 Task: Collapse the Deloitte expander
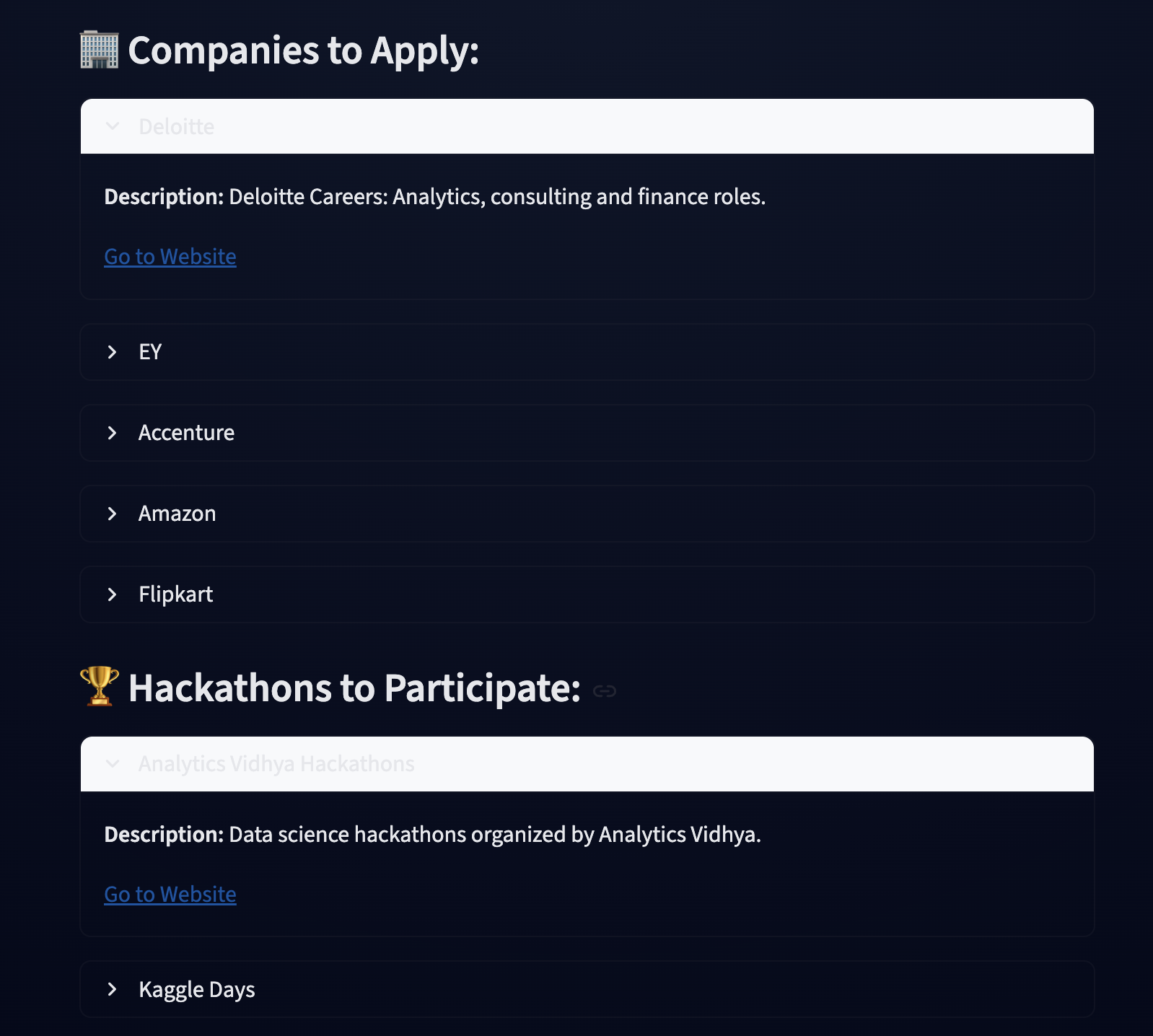[x=587, y=126]
